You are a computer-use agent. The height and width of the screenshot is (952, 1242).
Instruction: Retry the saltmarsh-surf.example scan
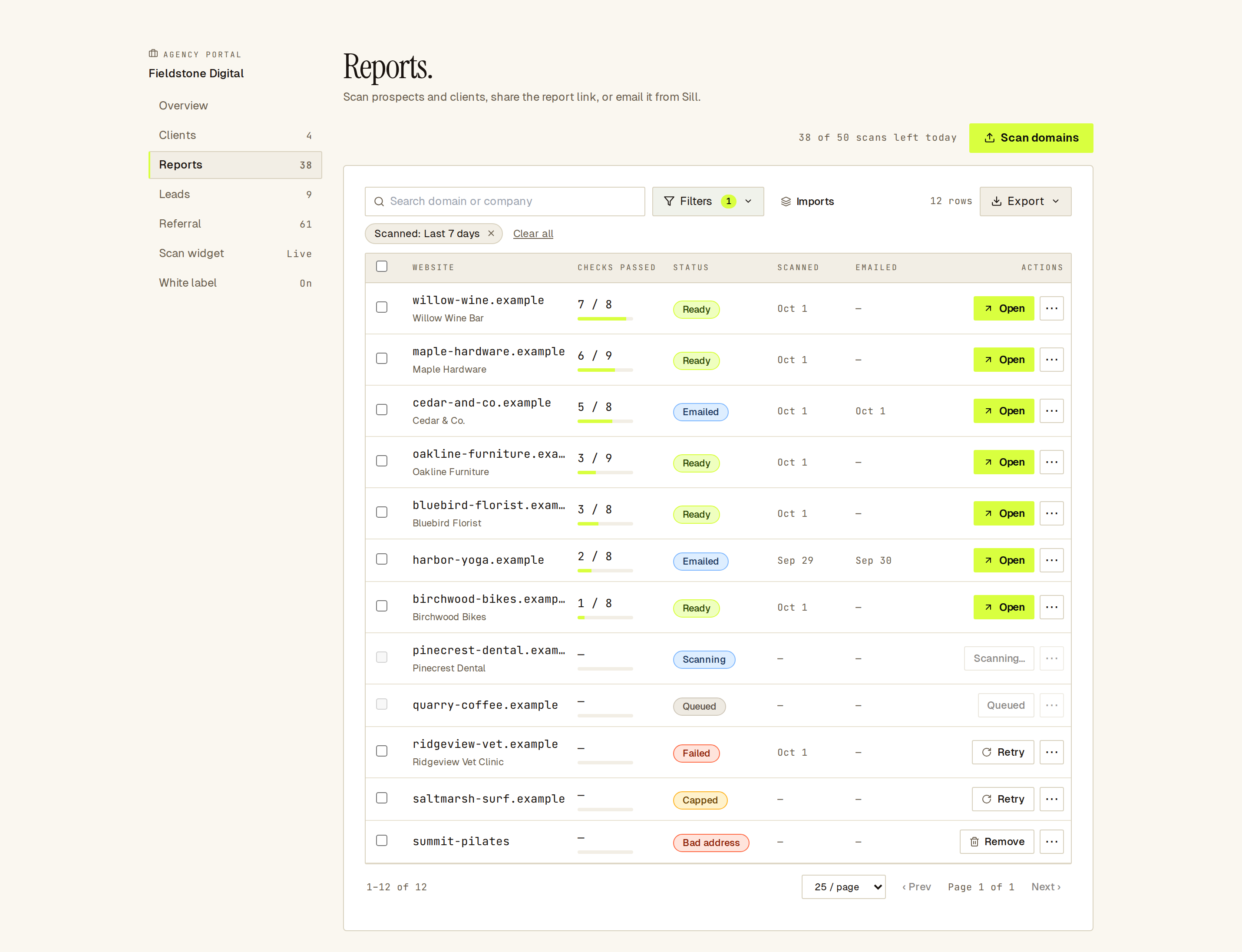(x=1003, y=799)
